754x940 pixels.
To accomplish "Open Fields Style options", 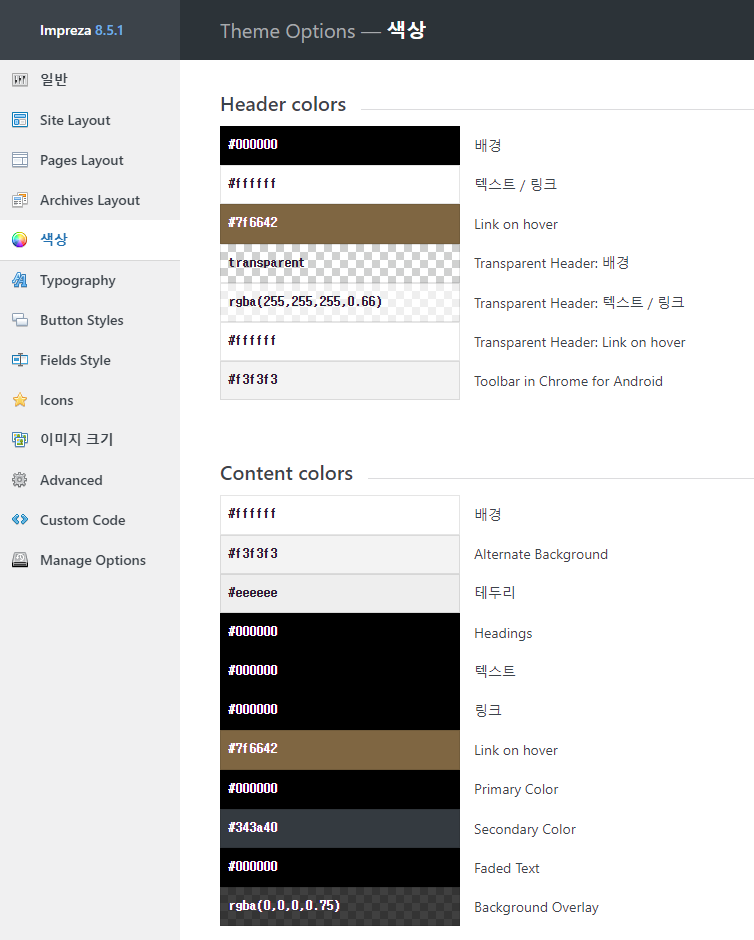I will click(x=90, y=360).
